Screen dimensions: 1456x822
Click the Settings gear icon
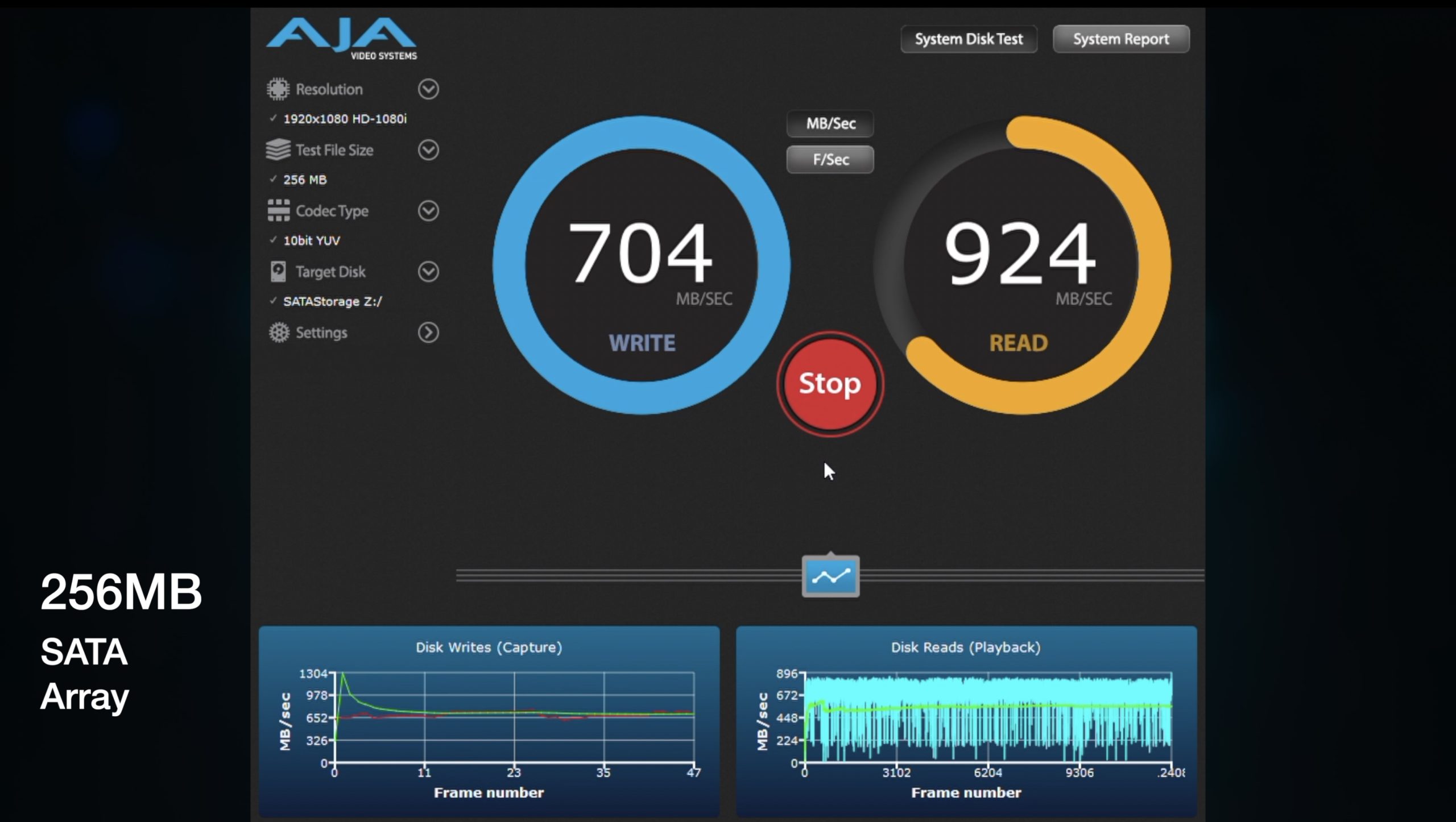[x=279, y=333]
